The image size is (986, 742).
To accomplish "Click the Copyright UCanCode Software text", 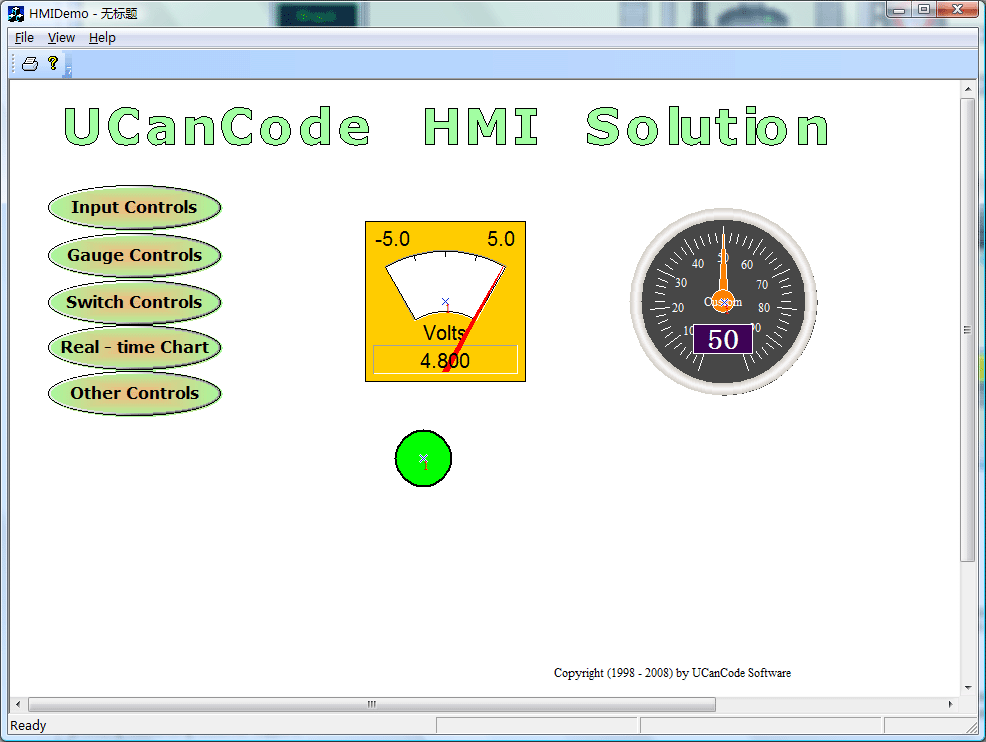I will click(672, 673).
